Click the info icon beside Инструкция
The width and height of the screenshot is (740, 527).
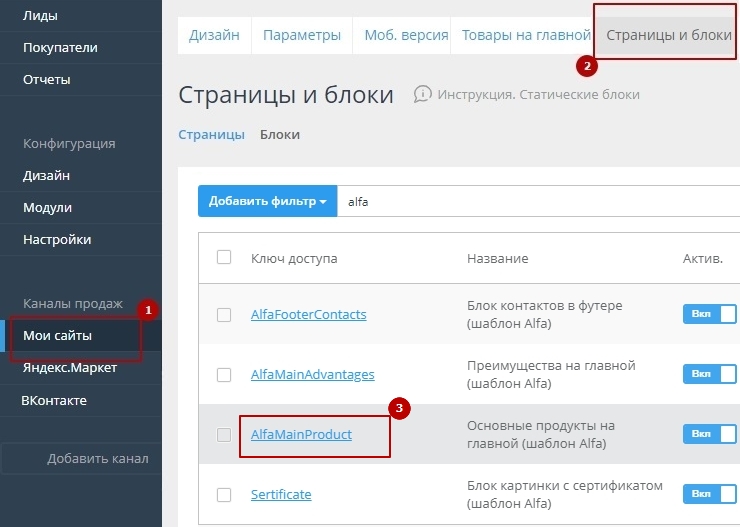click(422, 94)
